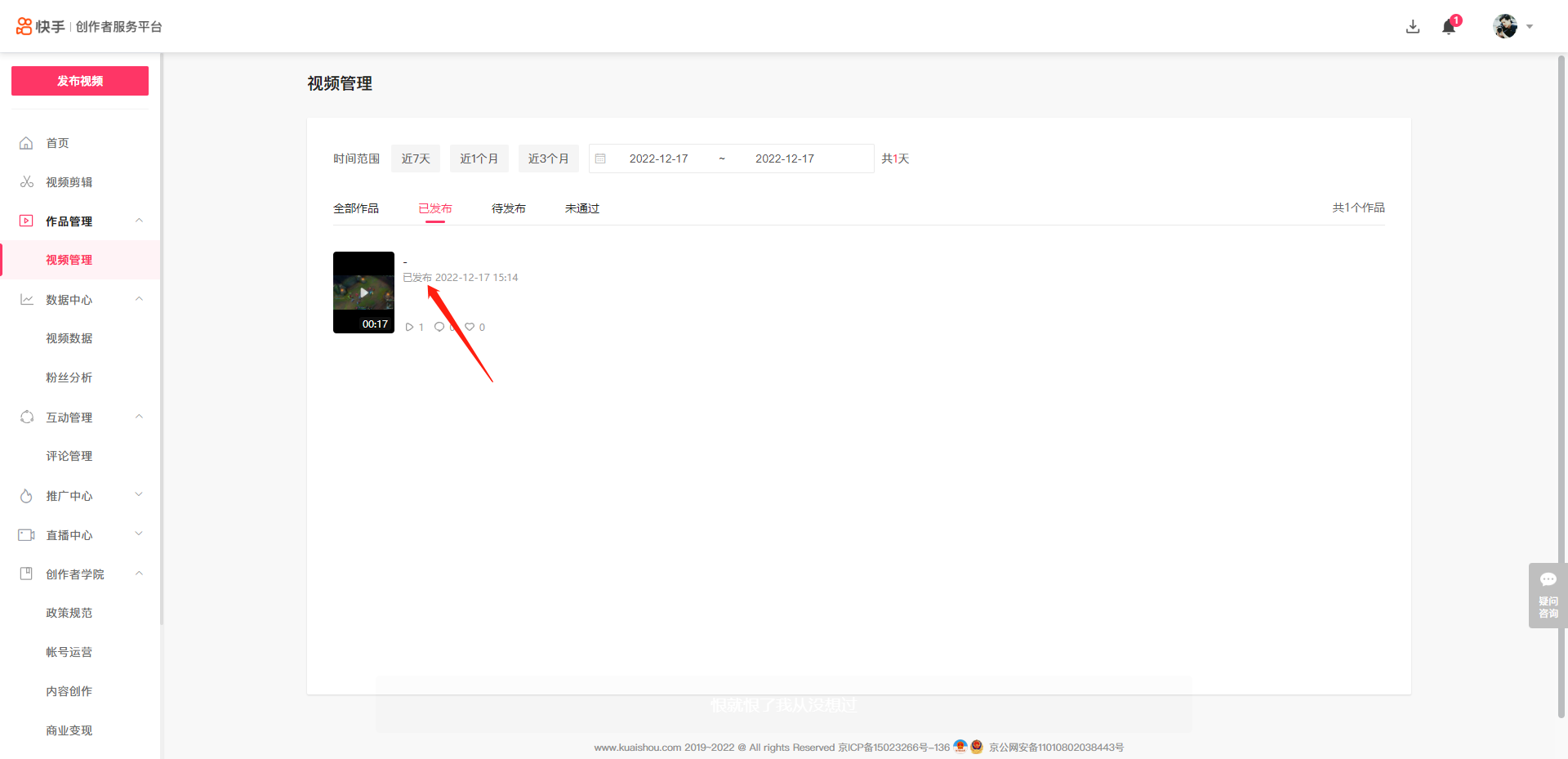The image size is (1568, 759).
Task: Switch to the 全部作品 tab
Action: 356,208
